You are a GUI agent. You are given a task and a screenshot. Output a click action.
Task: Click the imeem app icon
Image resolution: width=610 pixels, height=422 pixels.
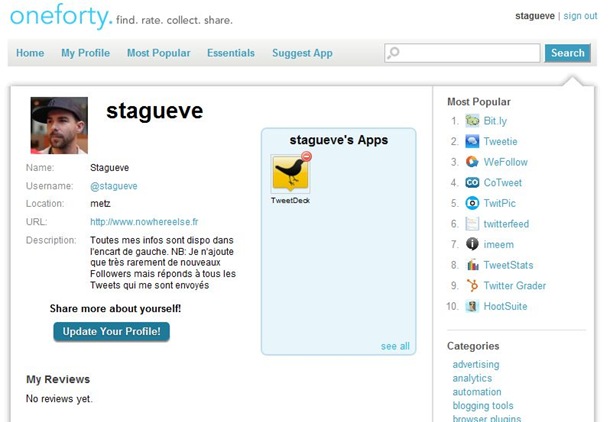(x=472, y=244)
